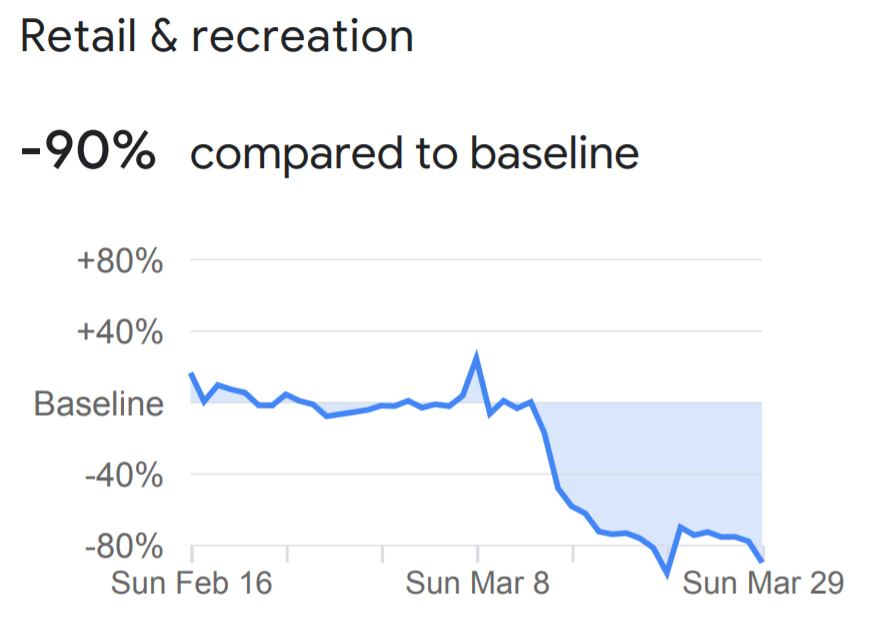Screen dimensions: 891x618
Task: Select the line's first point at the left edge
Action: 191,373
